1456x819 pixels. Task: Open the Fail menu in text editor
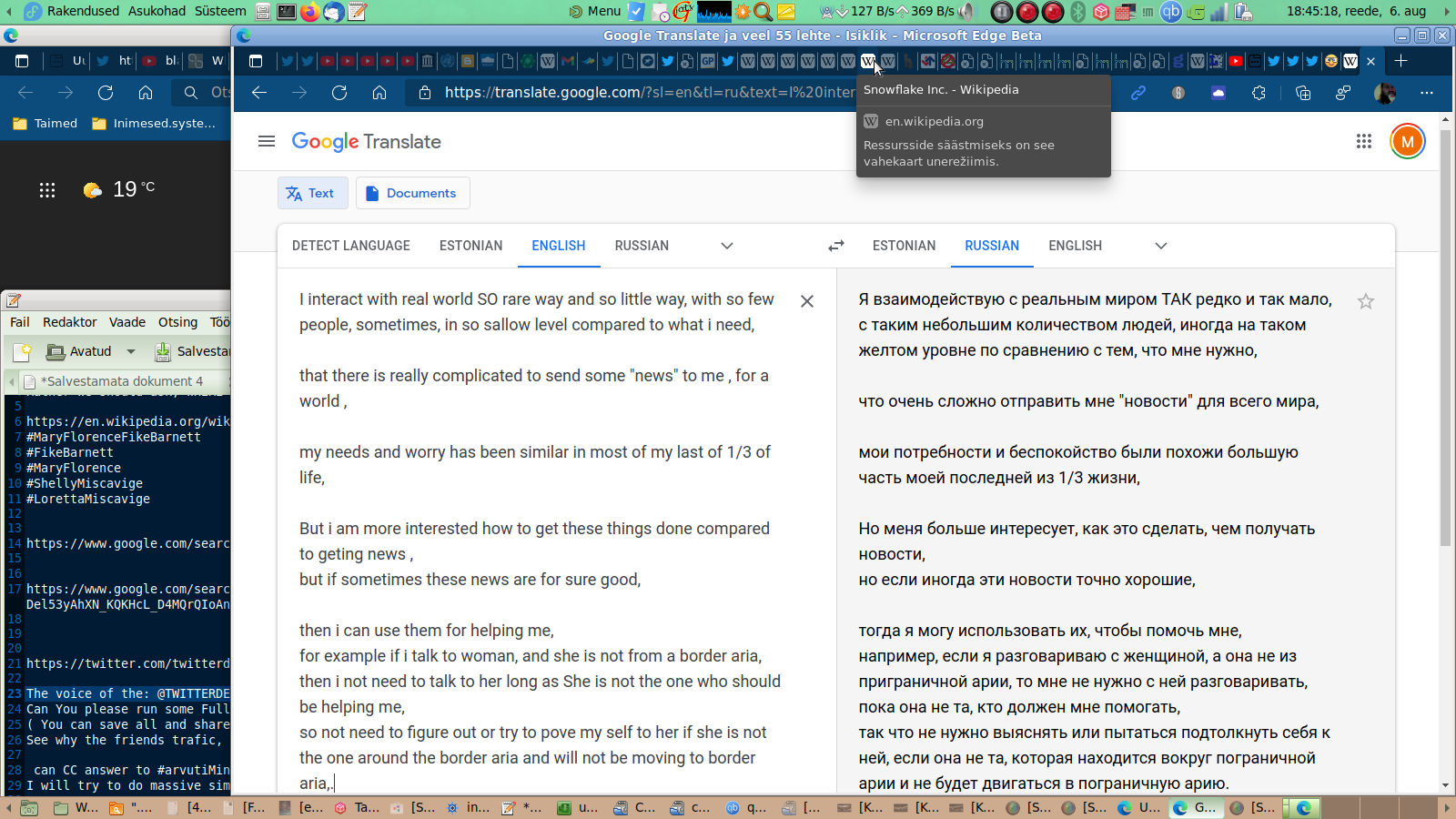click(20, 322)
